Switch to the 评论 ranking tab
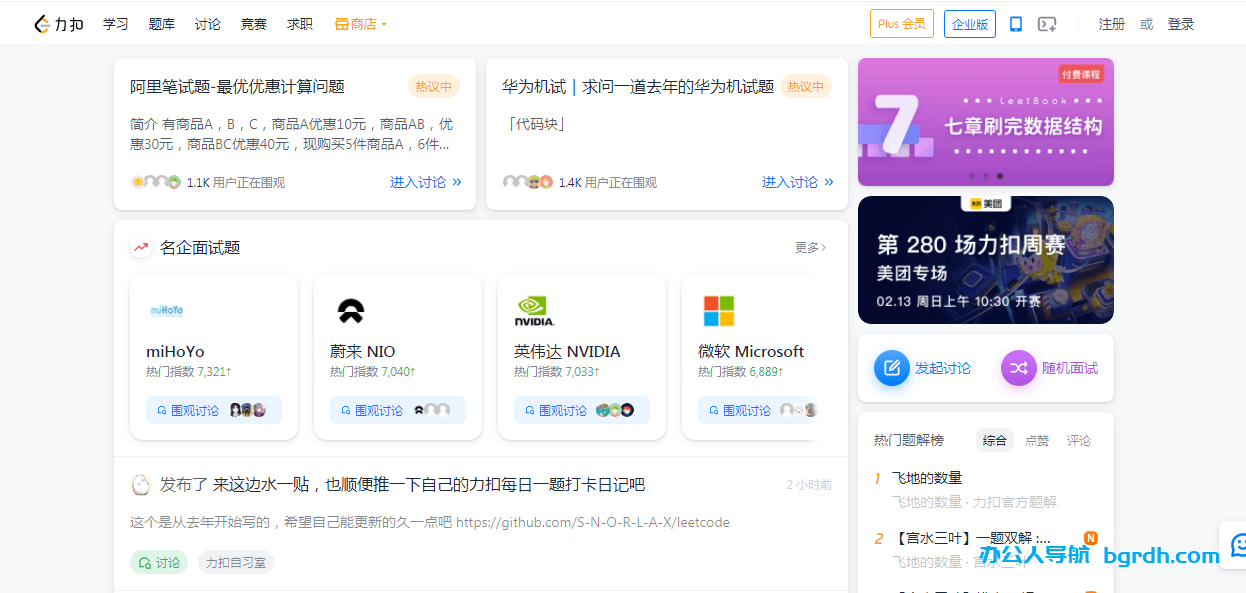The image size is (1246, 593). [x=1079, y=440]
